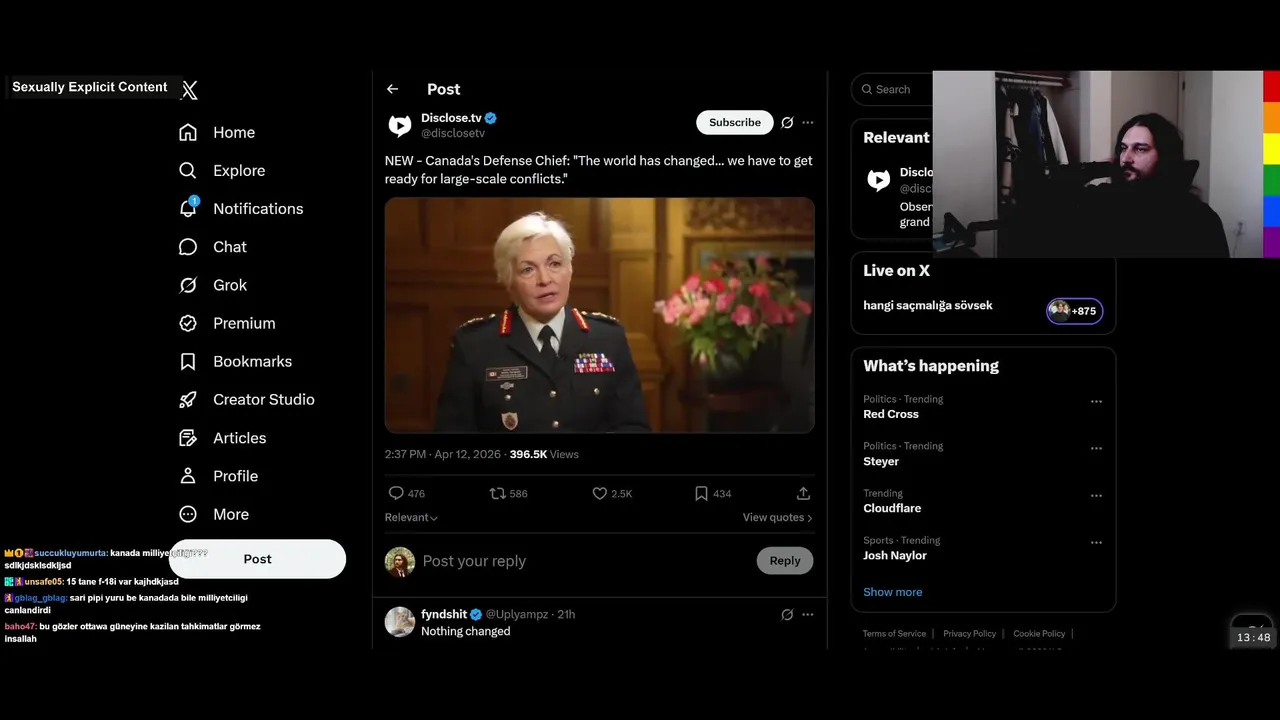Open Josh Naylor trend options menu
Screen dimensions: 1280x720
1096,542
